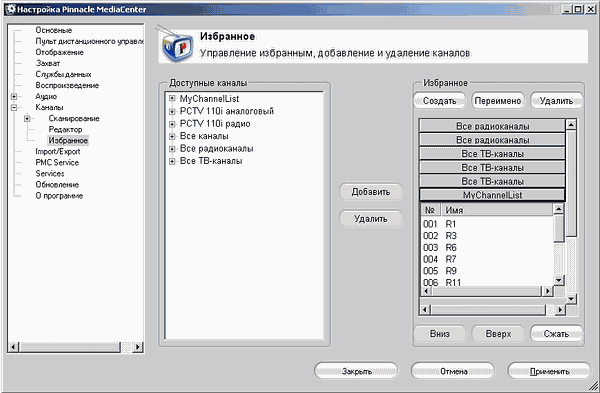Image resolution: width=600 pixels, height=393 pixels.
Task: Select Избранное in the settings tree
Action: pyautogui.click(x=68, y=140)
